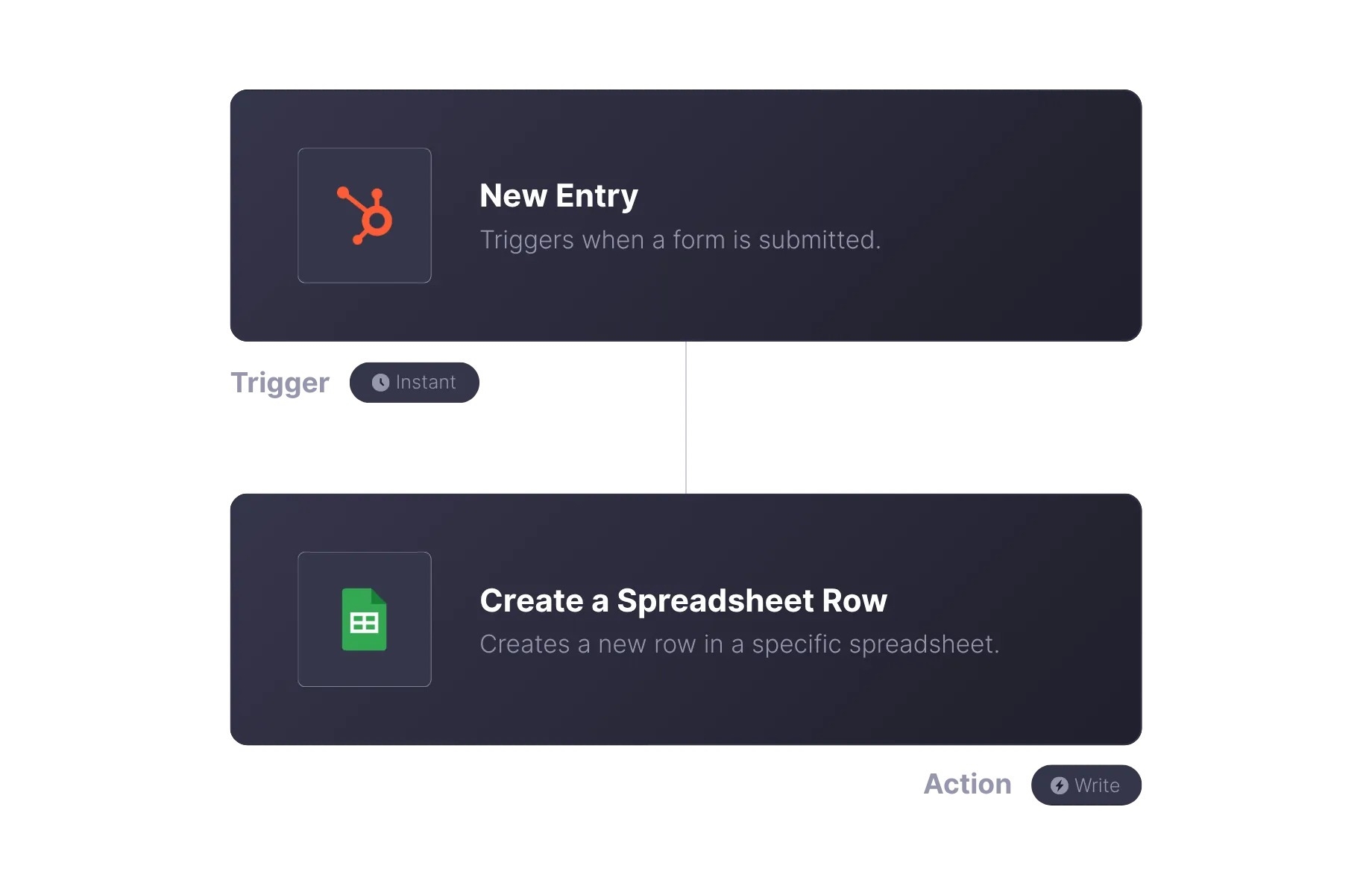Click the HubSpot logo icon
1372x895 pixels.
pos(365,216)
